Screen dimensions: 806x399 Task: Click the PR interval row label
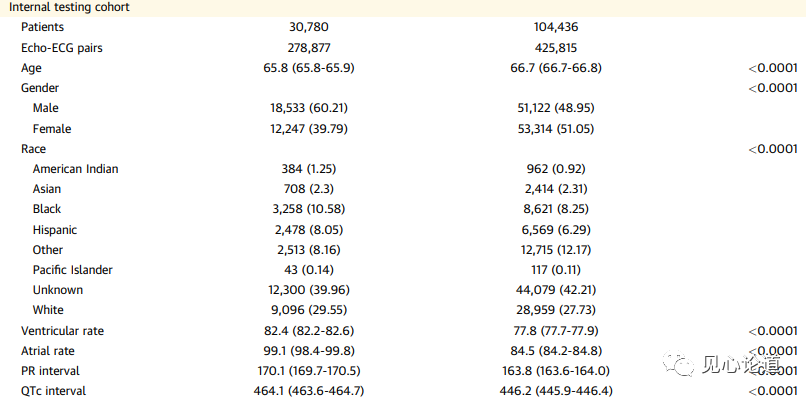pos(50,371)
